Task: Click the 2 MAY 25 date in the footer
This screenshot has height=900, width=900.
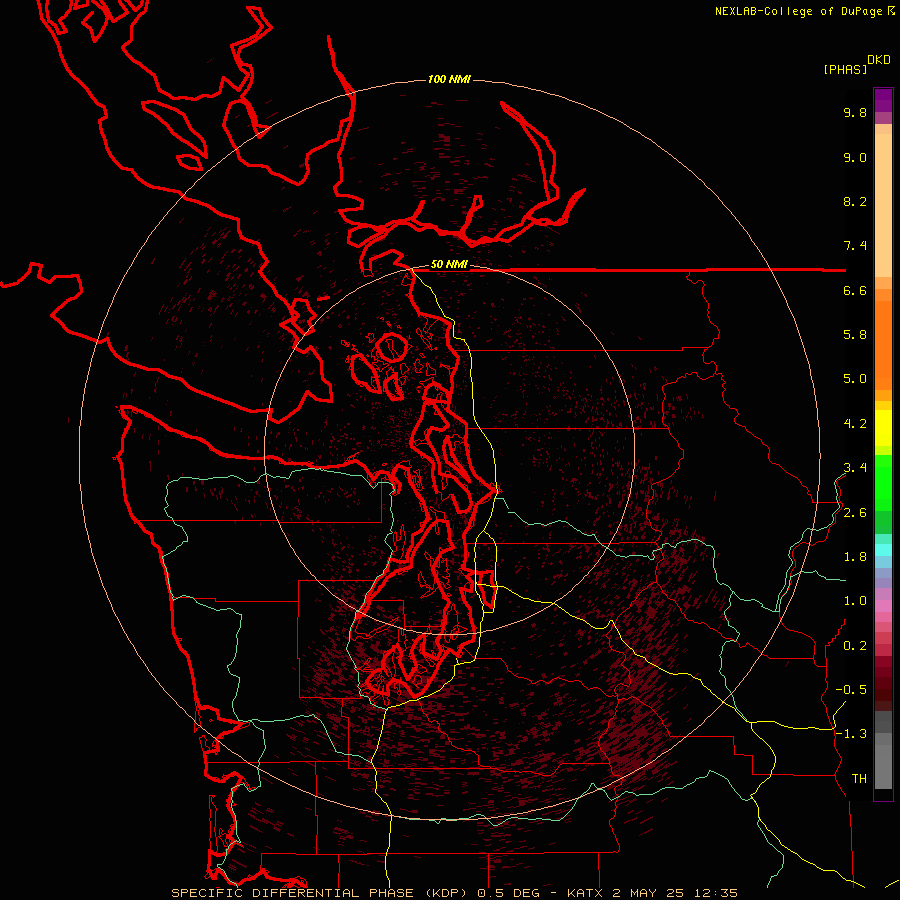Action: click(x=647, y=893)
